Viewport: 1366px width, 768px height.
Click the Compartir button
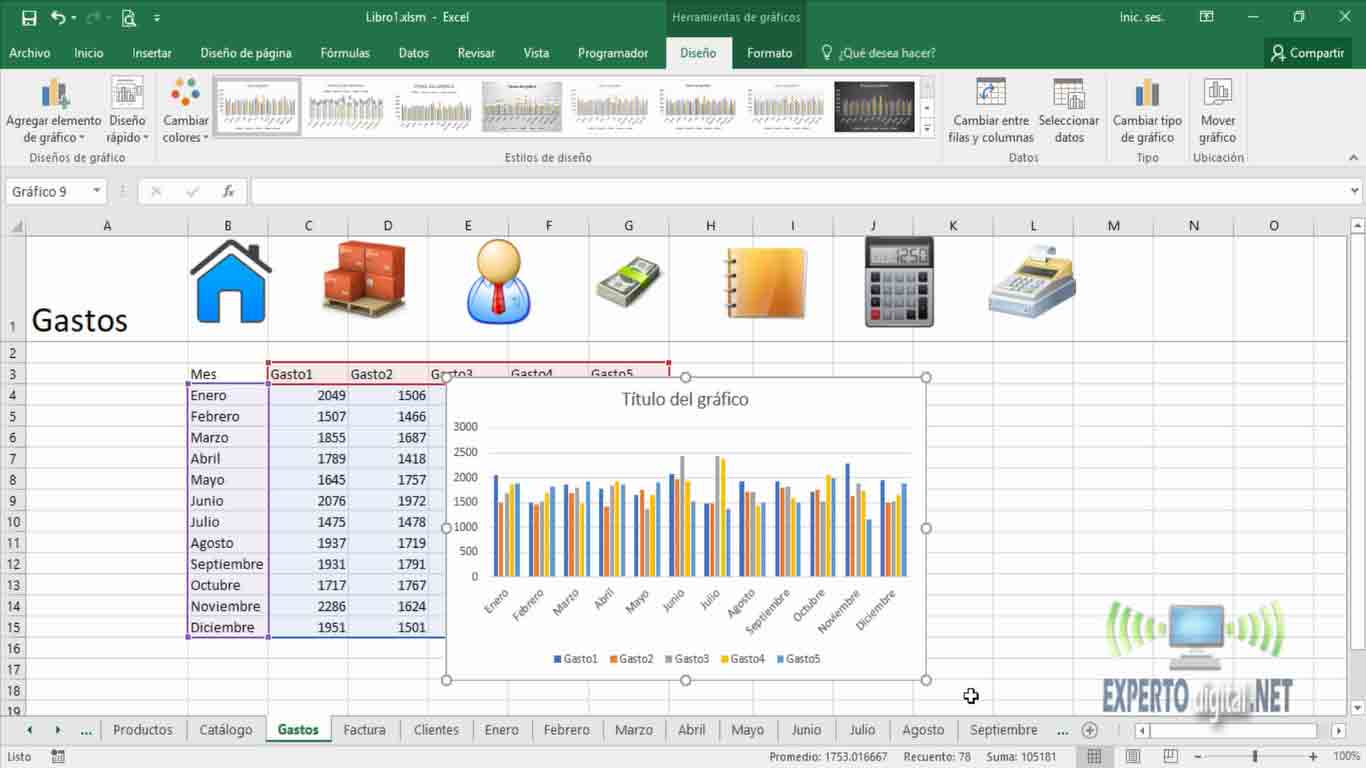point(1307,53)
